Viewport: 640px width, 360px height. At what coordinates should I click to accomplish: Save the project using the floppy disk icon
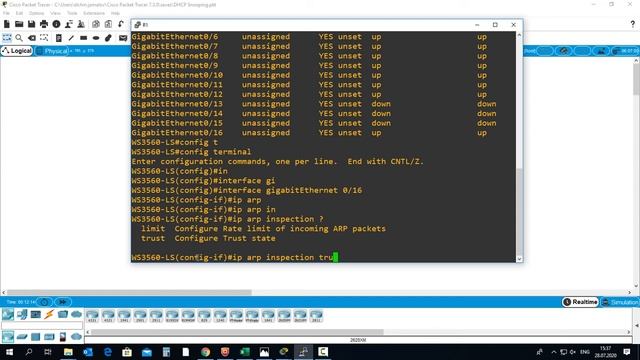(x=31, y=24)
